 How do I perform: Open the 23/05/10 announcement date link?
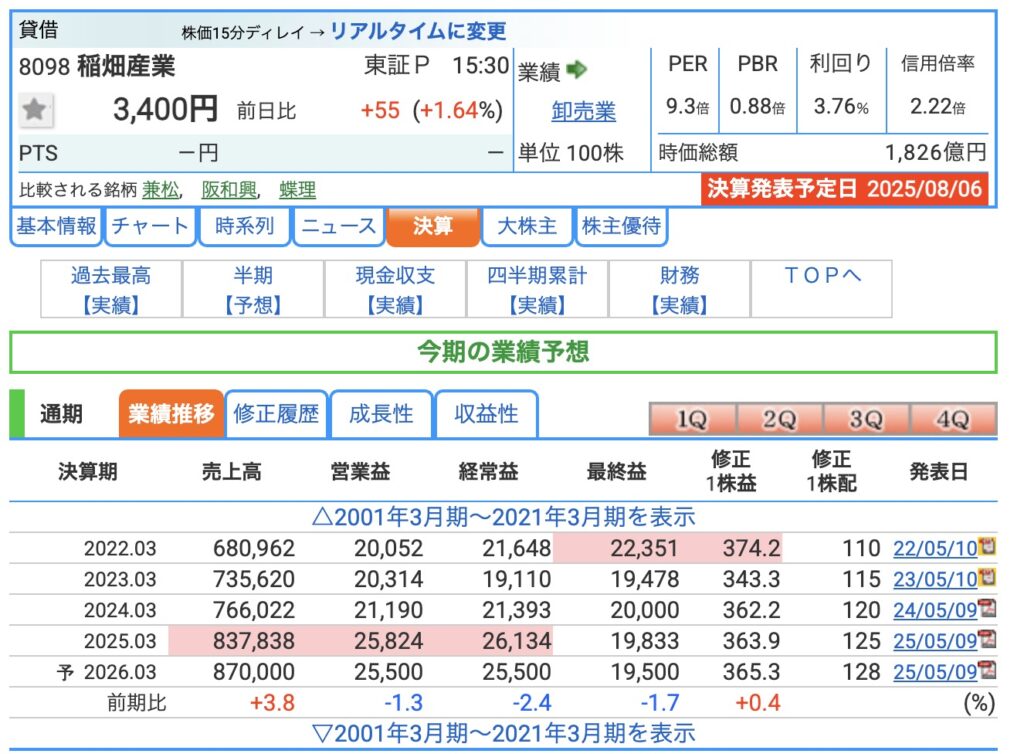click(935, 579)
